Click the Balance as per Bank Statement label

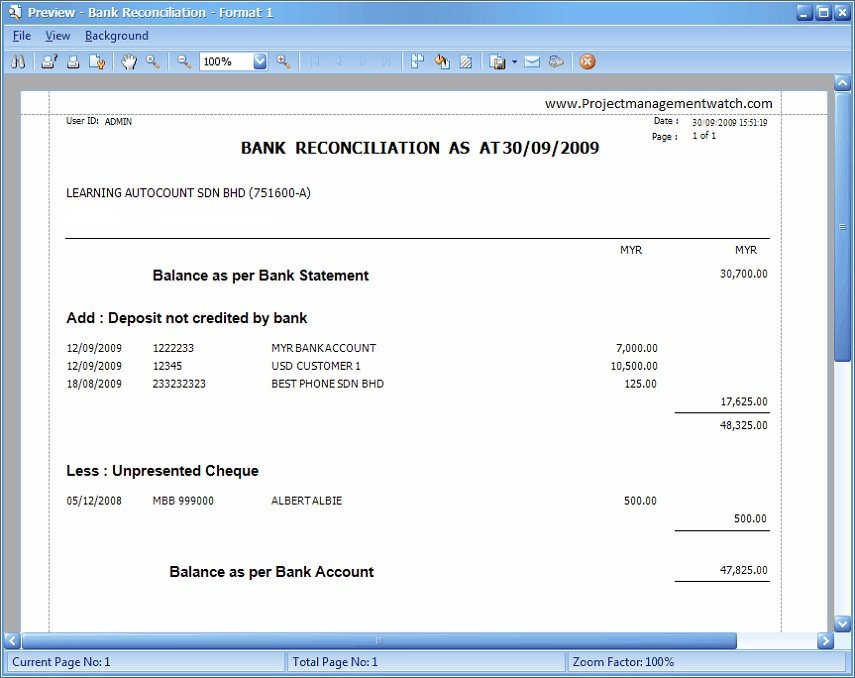point(261,275)
